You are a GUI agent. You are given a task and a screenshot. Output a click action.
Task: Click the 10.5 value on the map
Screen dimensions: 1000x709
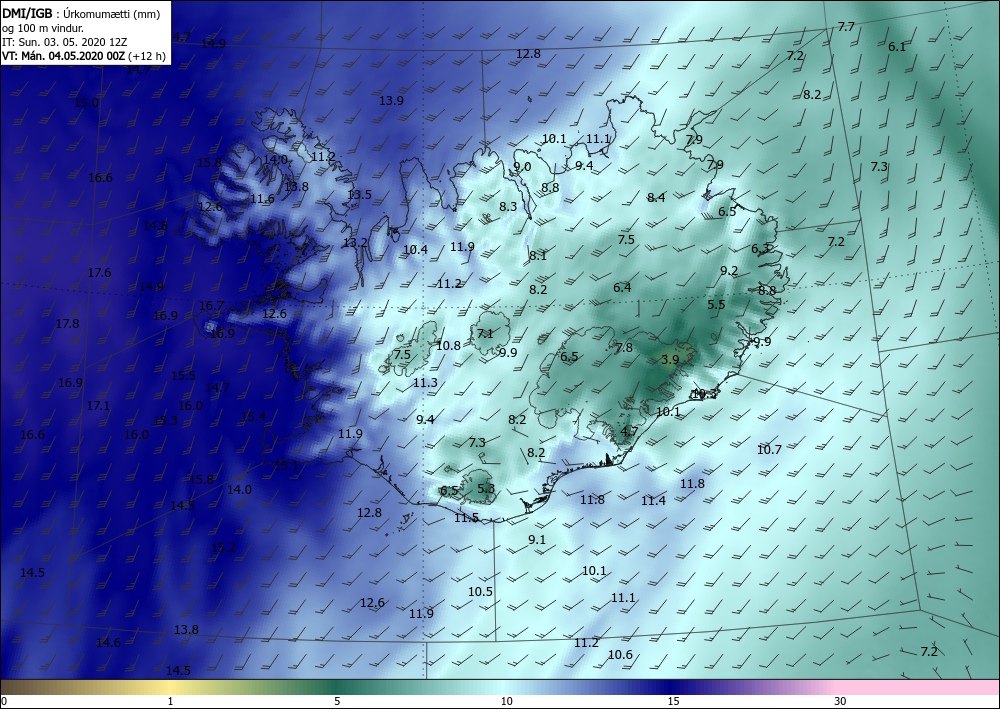click(480, 592)
